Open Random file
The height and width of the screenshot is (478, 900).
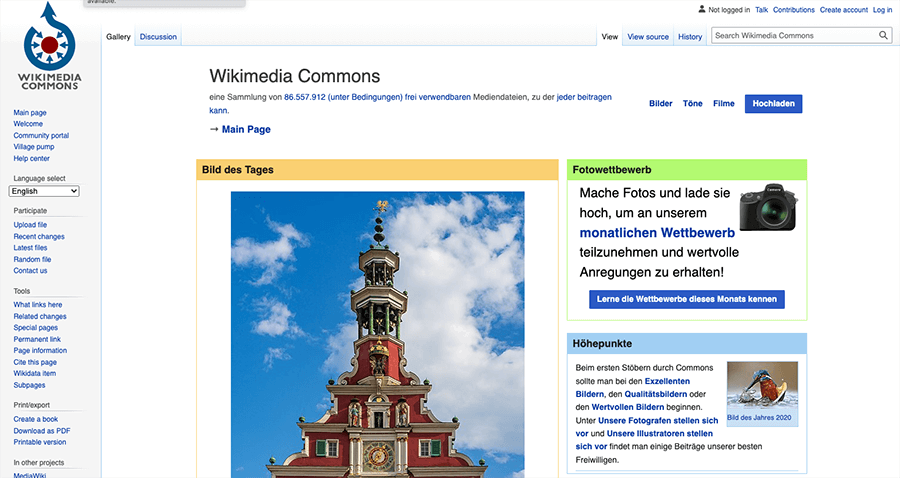point(32,259)
